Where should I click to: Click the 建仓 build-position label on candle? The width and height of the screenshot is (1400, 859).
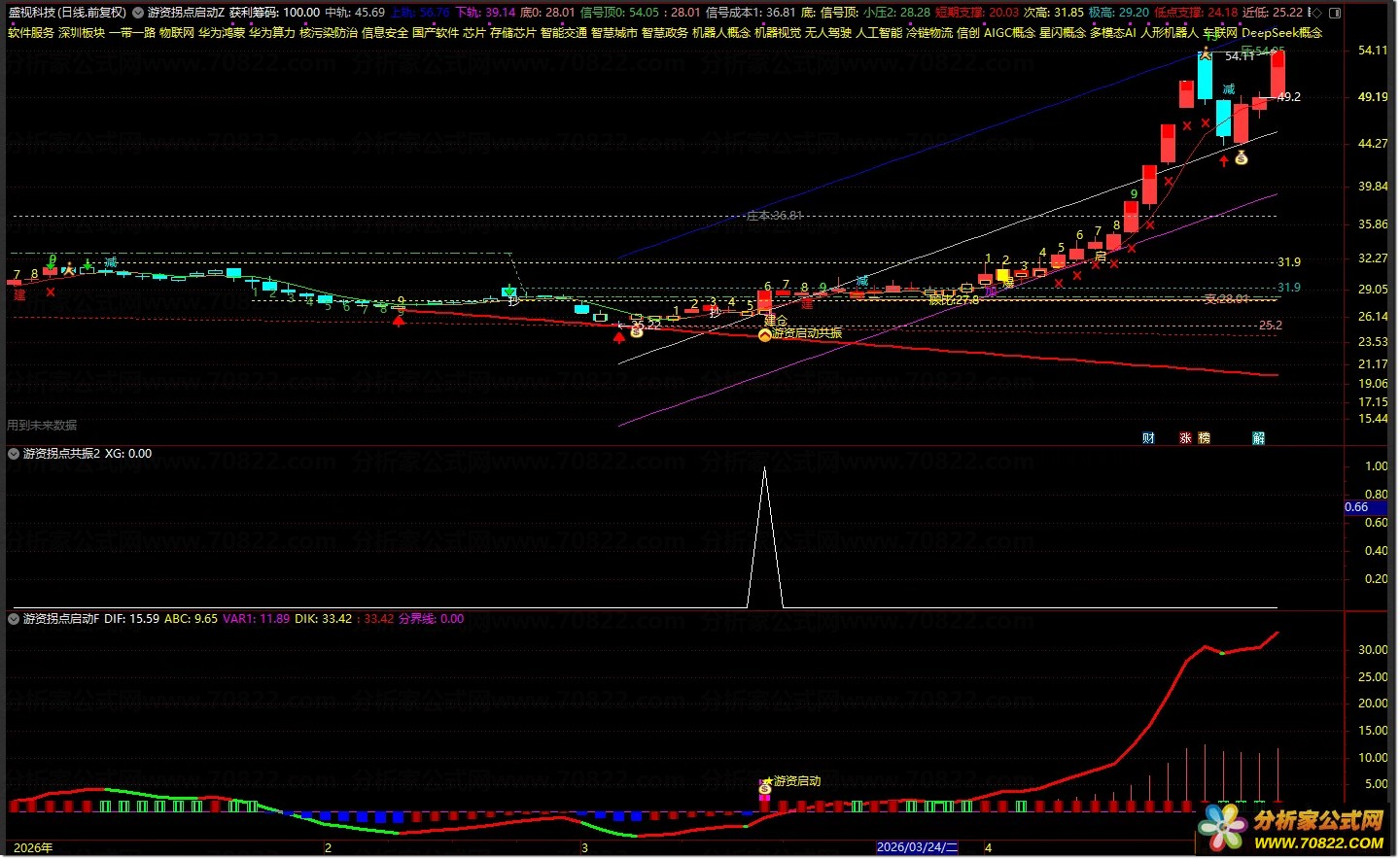(775, 321)
